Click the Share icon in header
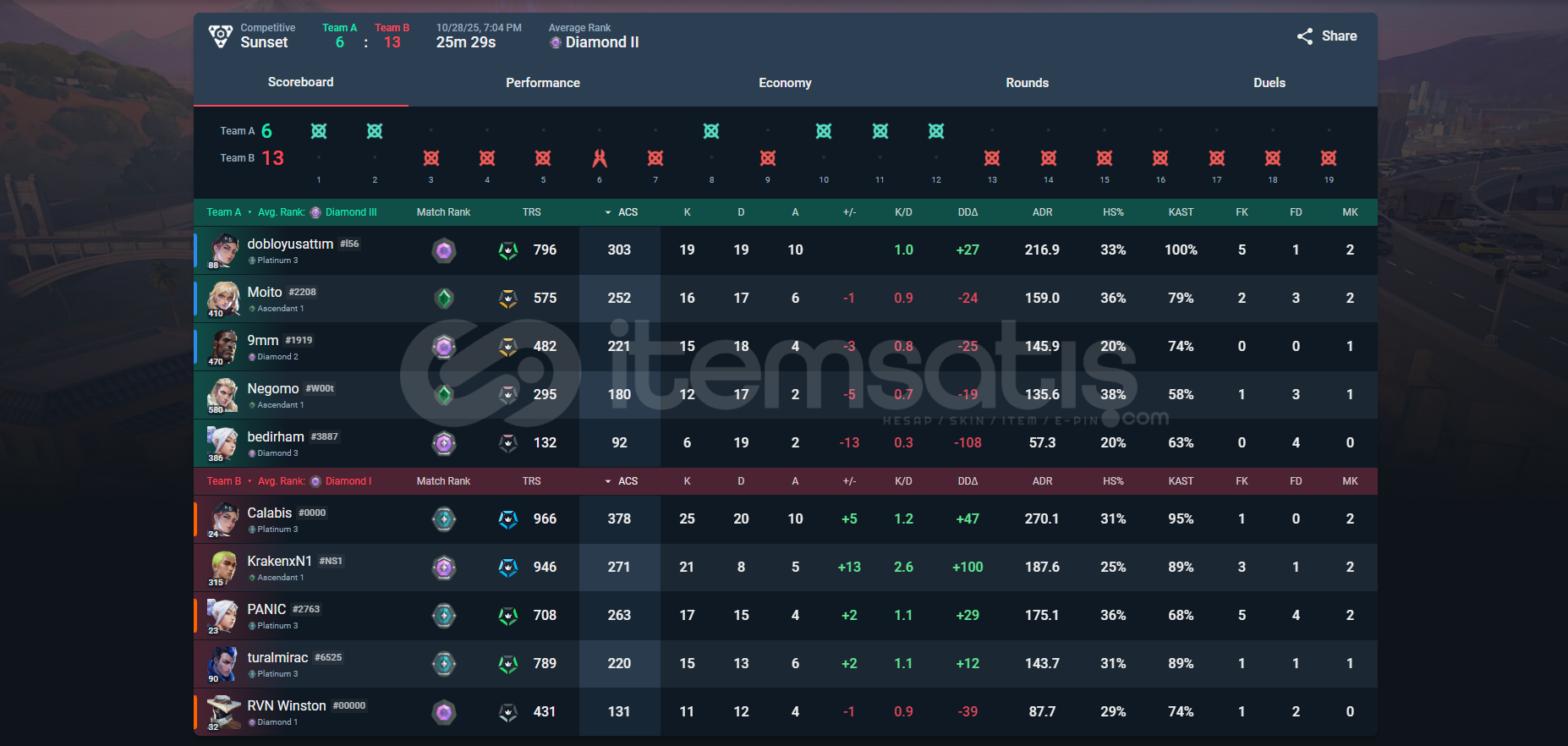 (x=1305, y=36)
